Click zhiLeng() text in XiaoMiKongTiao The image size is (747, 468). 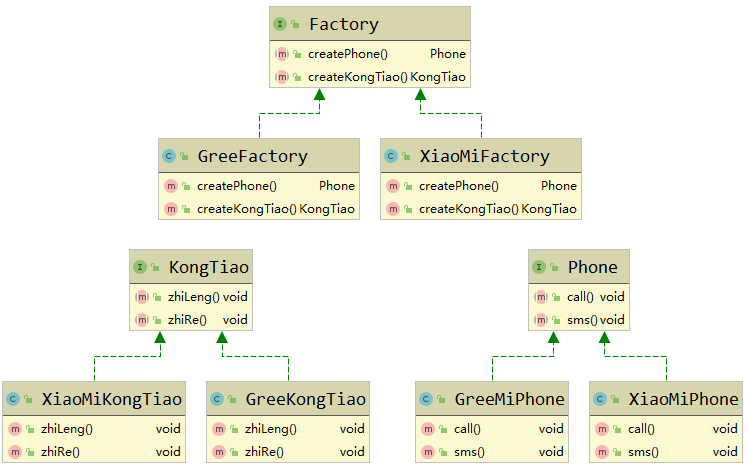click(x=67, y=429)
